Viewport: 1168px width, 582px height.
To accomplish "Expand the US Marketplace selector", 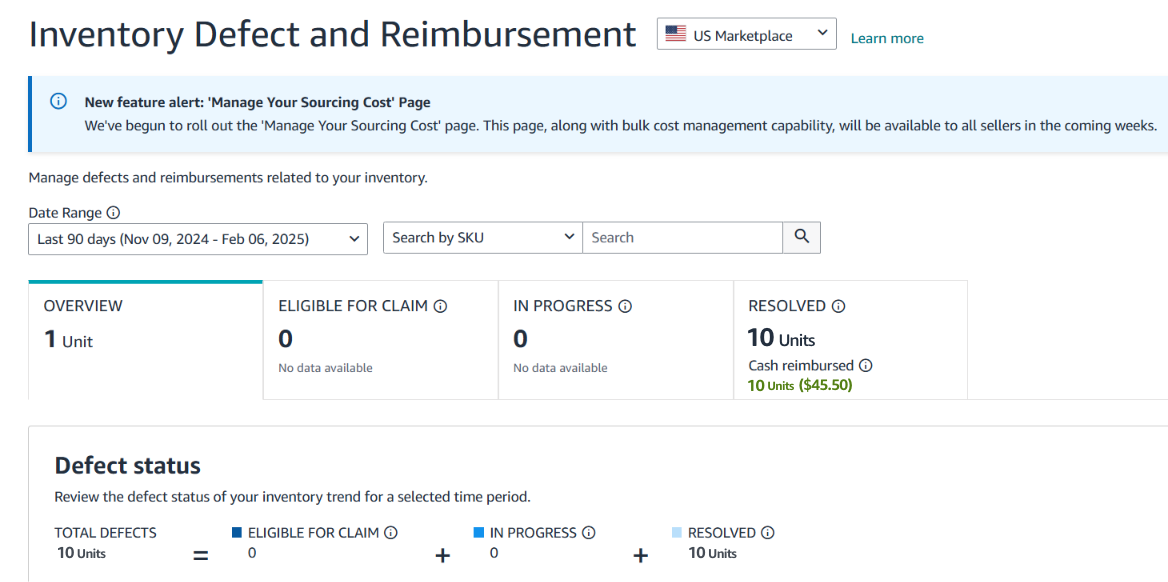I will click(822, 33).
